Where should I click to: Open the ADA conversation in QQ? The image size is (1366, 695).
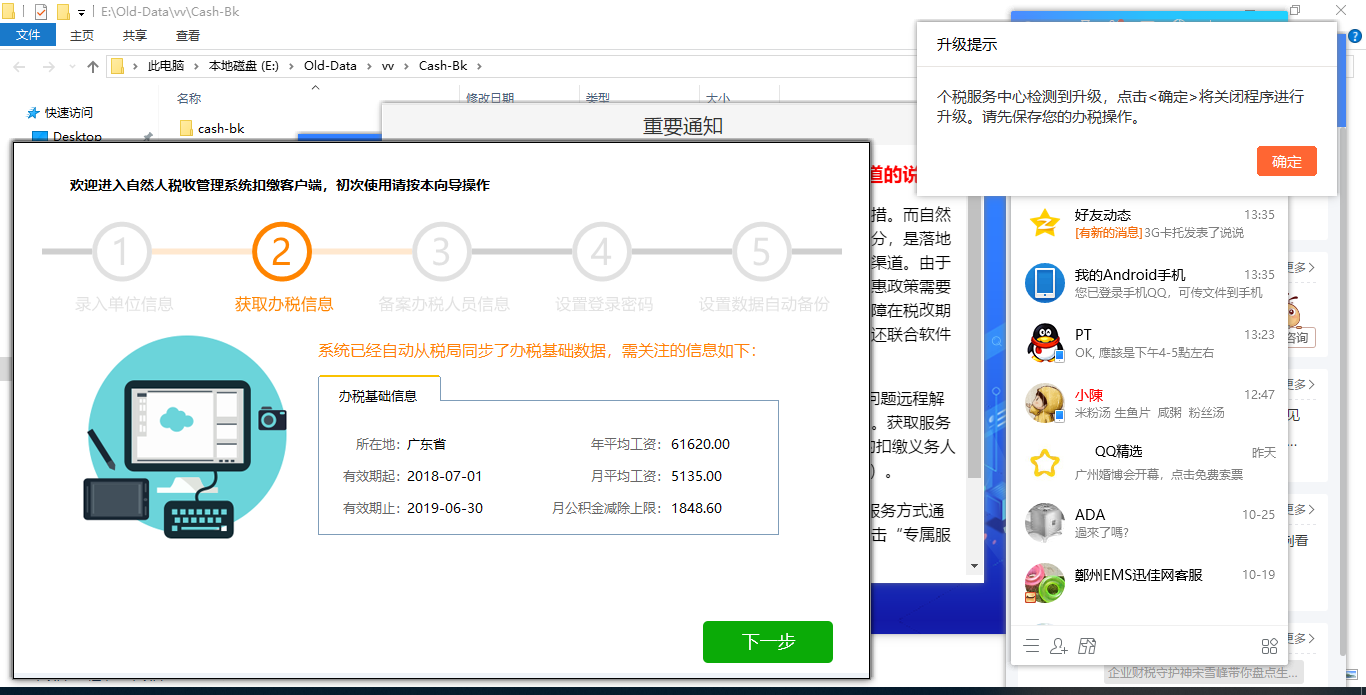pos(1149,523)
